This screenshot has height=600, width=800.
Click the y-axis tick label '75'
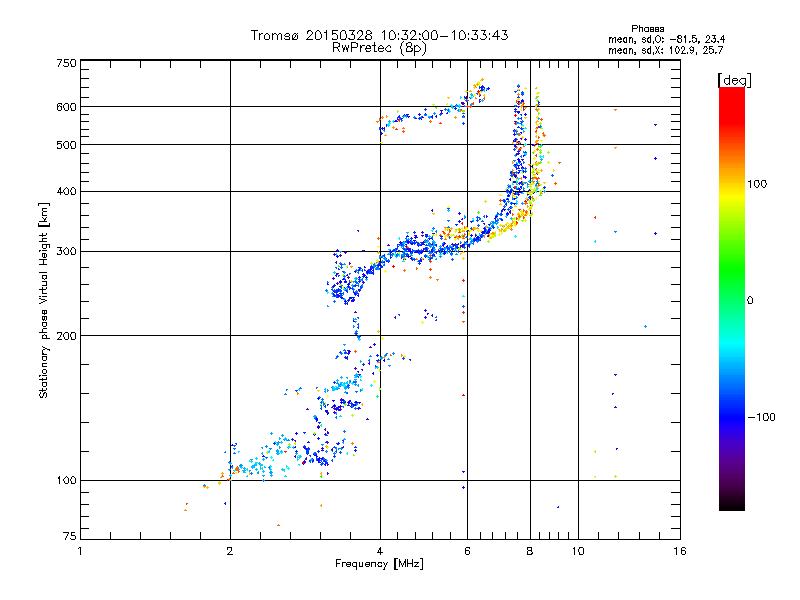[x=70, y=536]
